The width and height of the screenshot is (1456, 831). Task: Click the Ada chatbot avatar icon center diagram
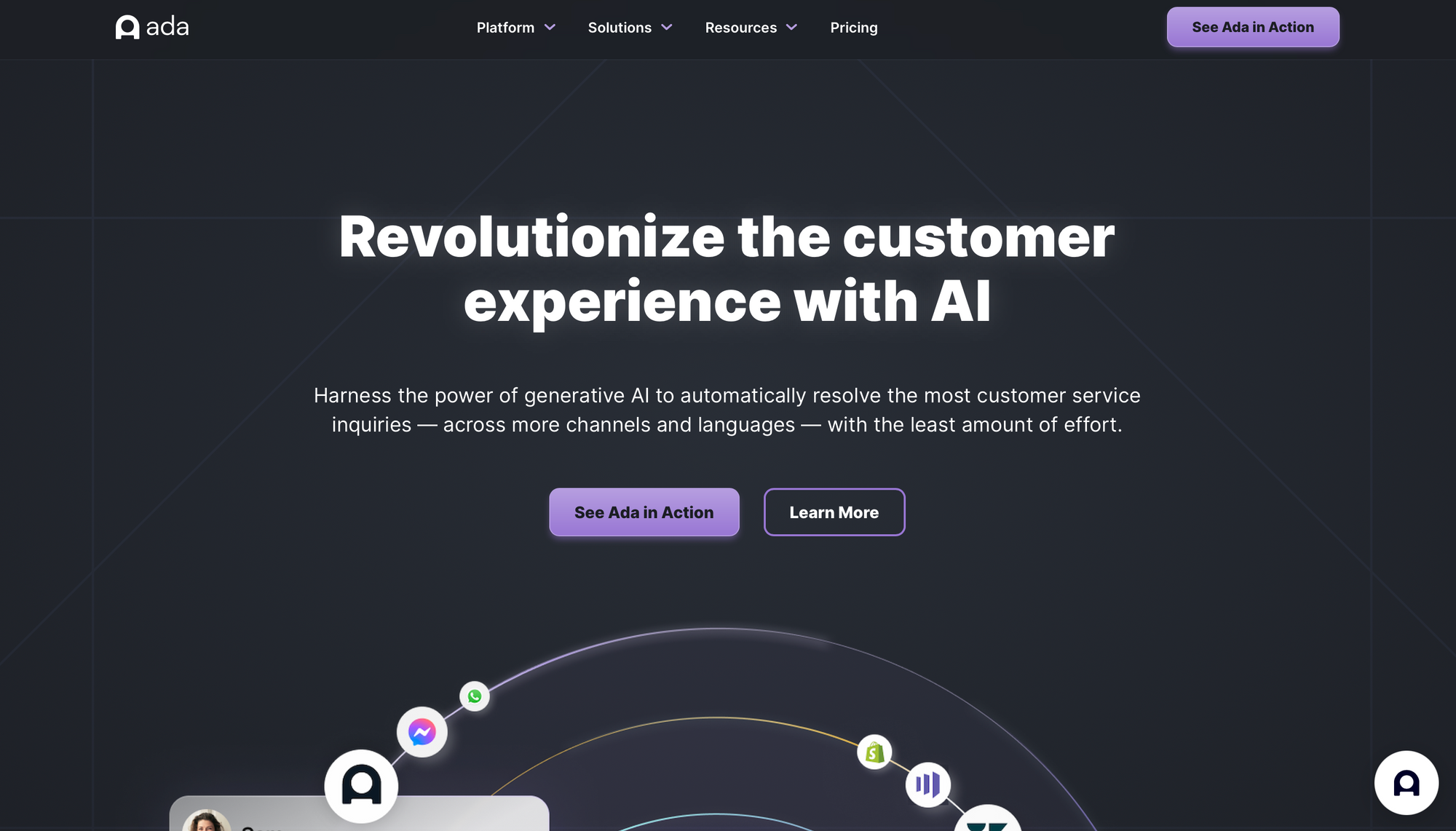click(360, 786)
